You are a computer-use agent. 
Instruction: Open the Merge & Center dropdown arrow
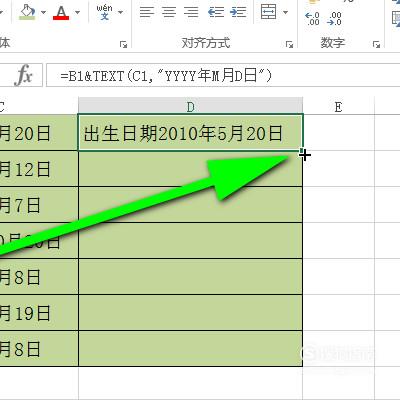point(285,13)
